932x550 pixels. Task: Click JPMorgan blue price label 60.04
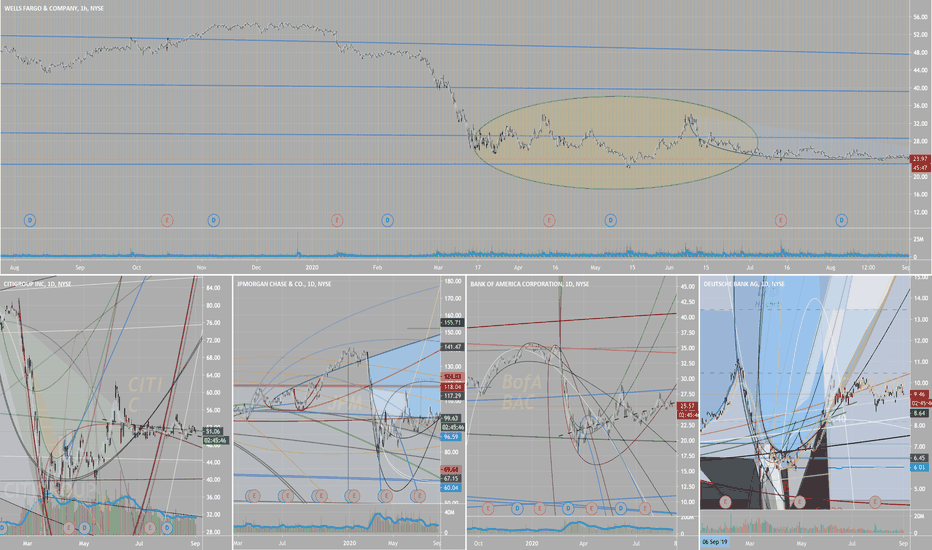click(452, 488)
